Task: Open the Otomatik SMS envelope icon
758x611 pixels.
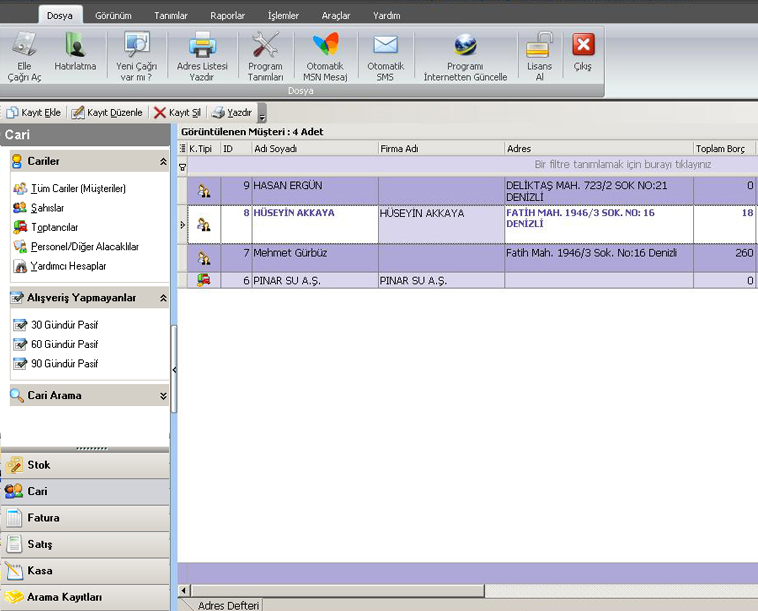Action: click(385, 46)
